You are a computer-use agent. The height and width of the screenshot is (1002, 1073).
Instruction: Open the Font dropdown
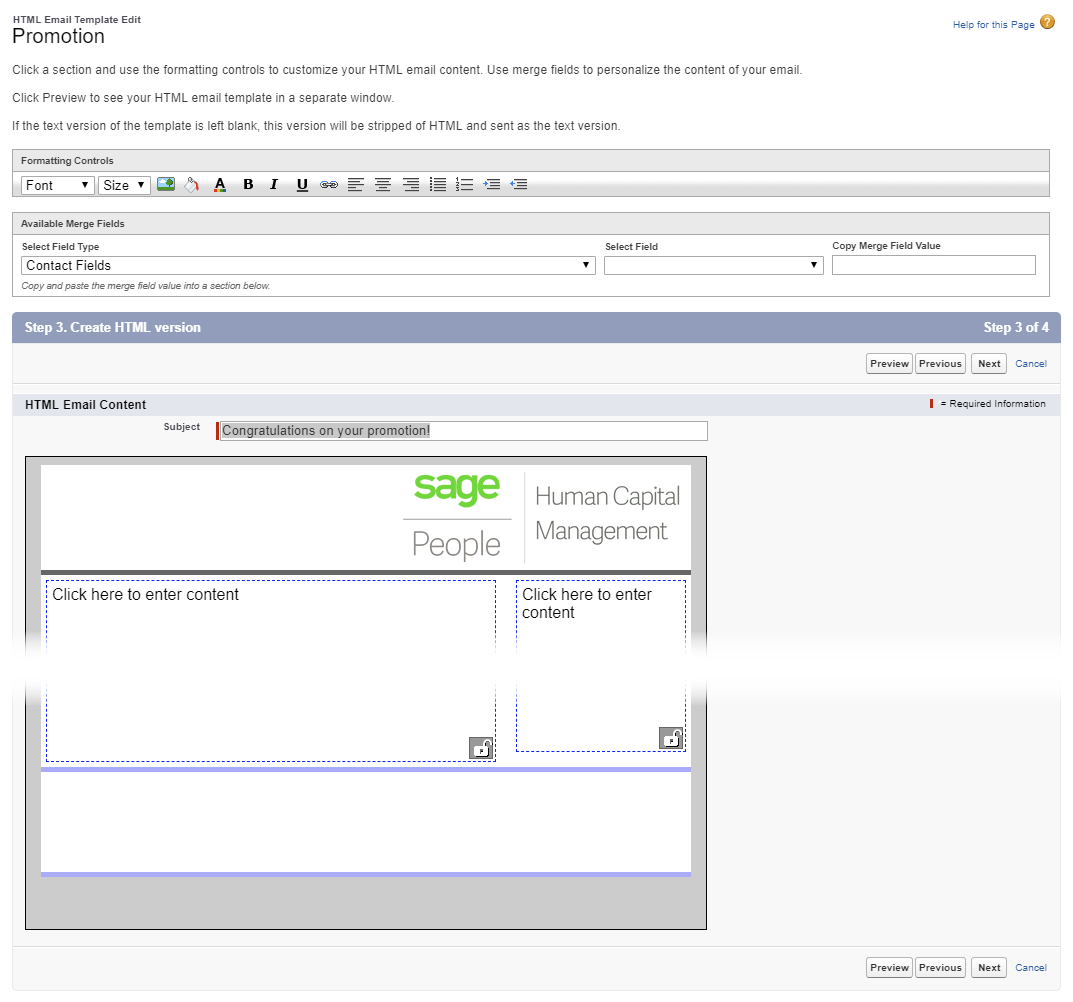click(58, 185)
